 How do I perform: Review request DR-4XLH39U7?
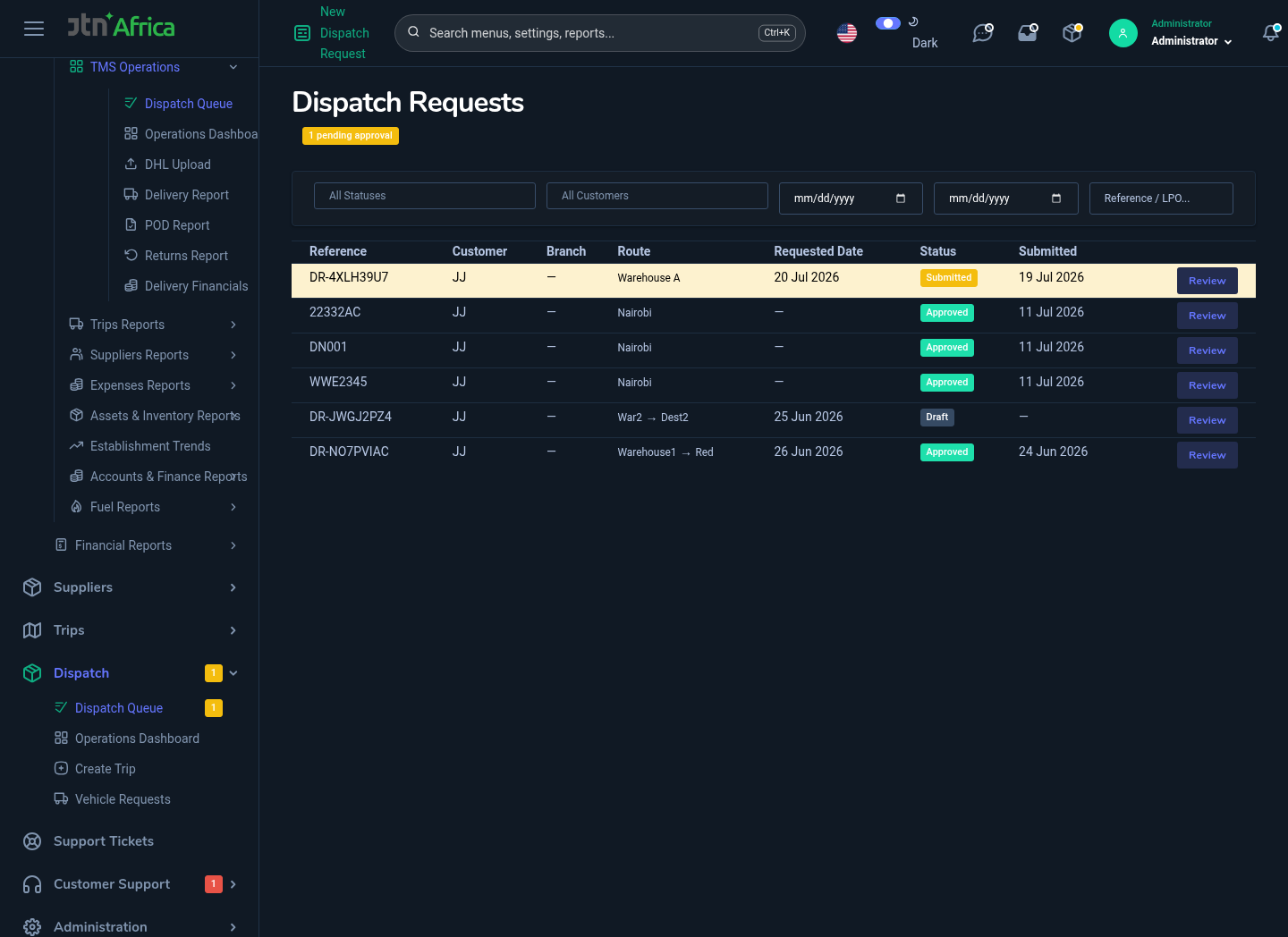[x=1207, y=281]
